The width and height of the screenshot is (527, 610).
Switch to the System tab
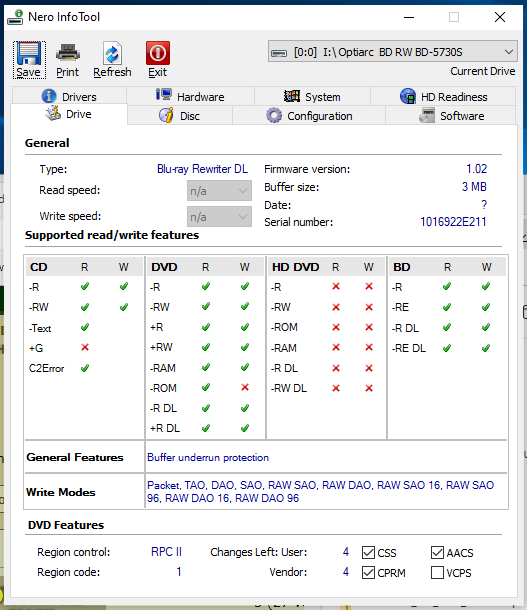(x=312, y=96)
